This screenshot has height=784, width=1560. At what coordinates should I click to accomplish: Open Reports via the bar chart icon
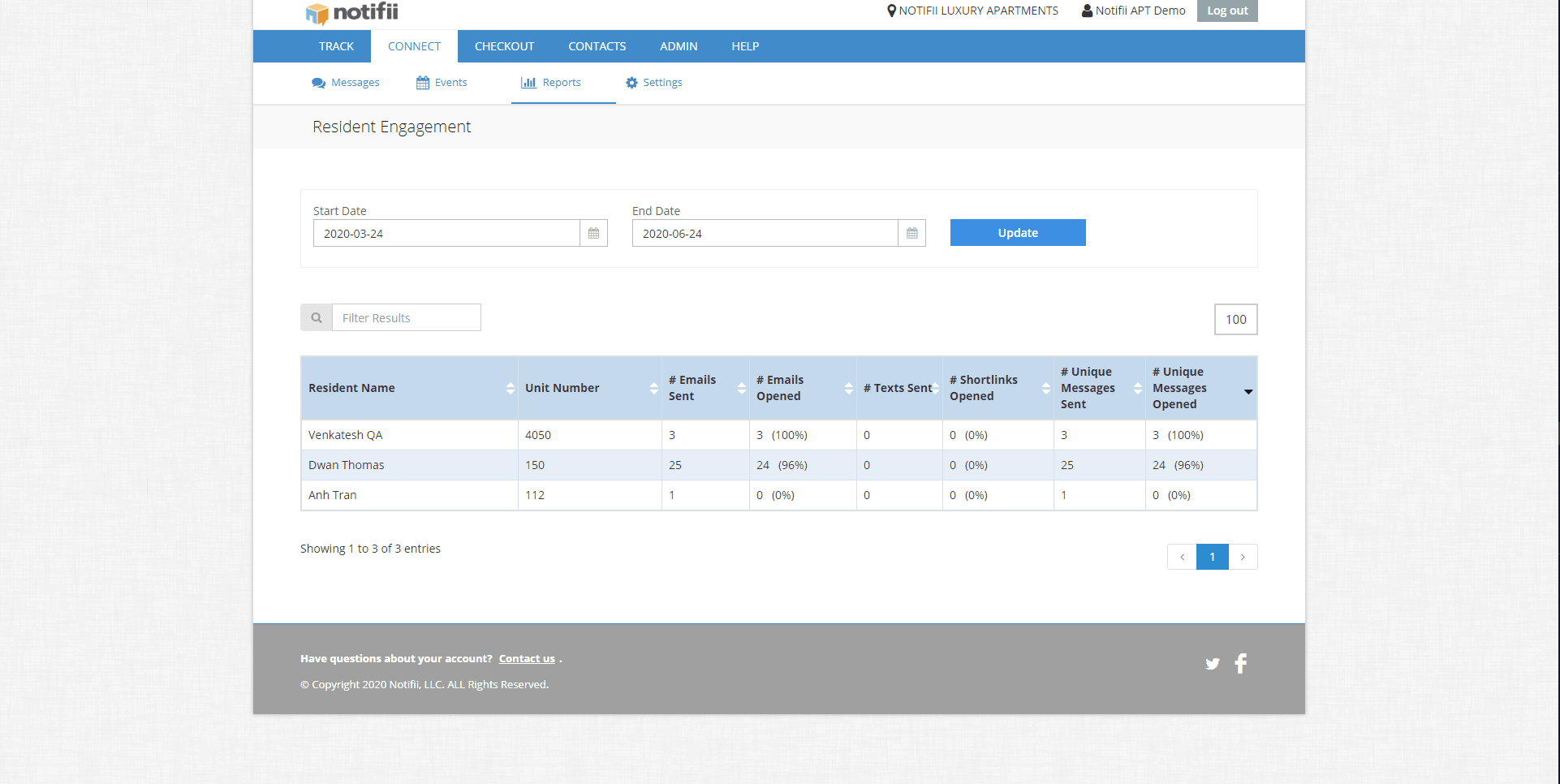528,82
